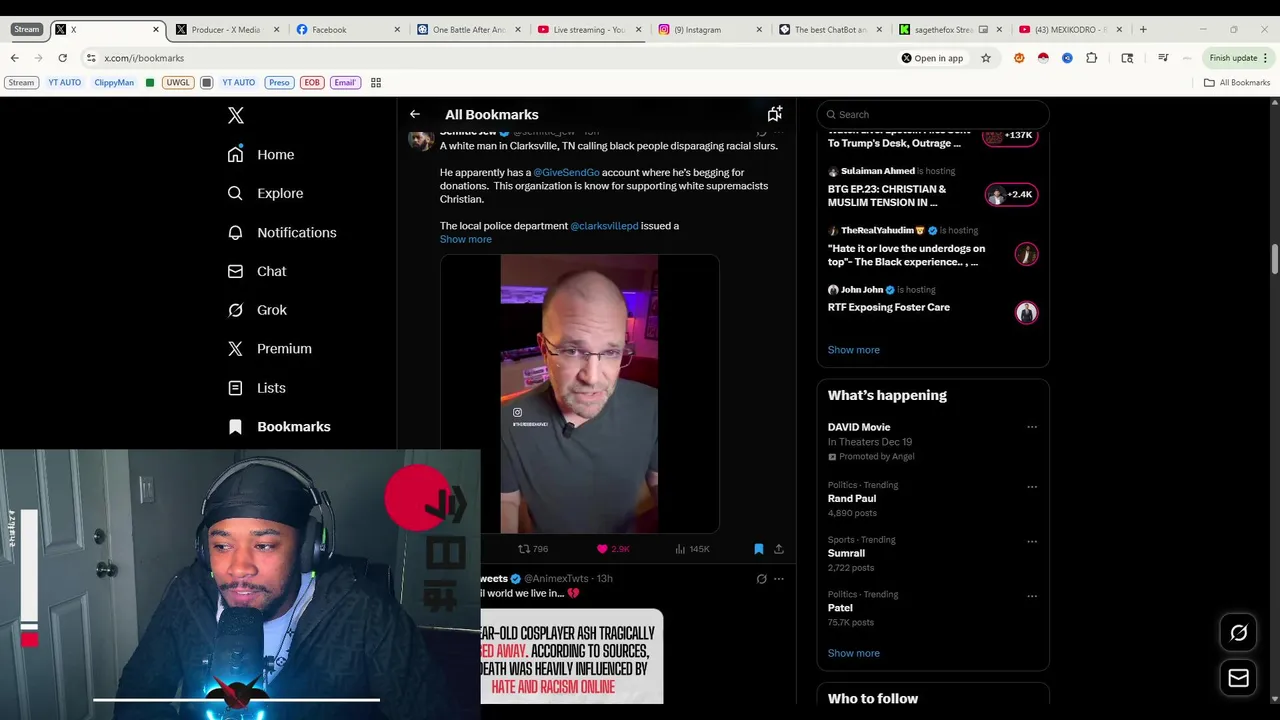Switch to the Producer - X Media tab
The image size is (1280, 720).
[227, 30]
